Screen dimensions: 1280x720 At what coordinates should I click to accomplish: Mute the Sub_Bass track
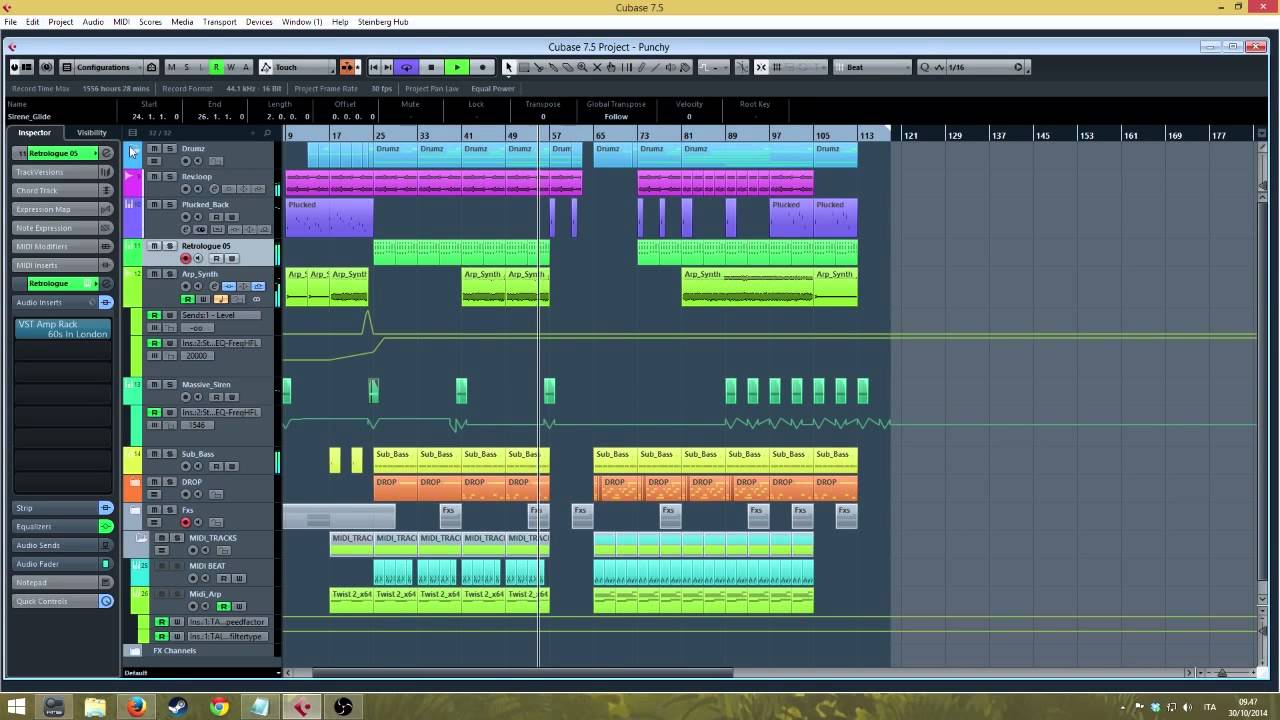click(154, 454)
